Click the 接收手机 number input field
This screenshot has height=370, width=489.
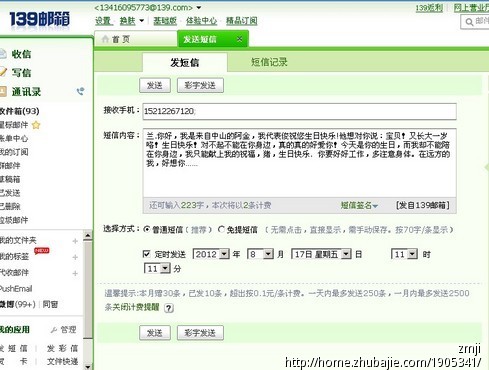[x=299, y=111]
